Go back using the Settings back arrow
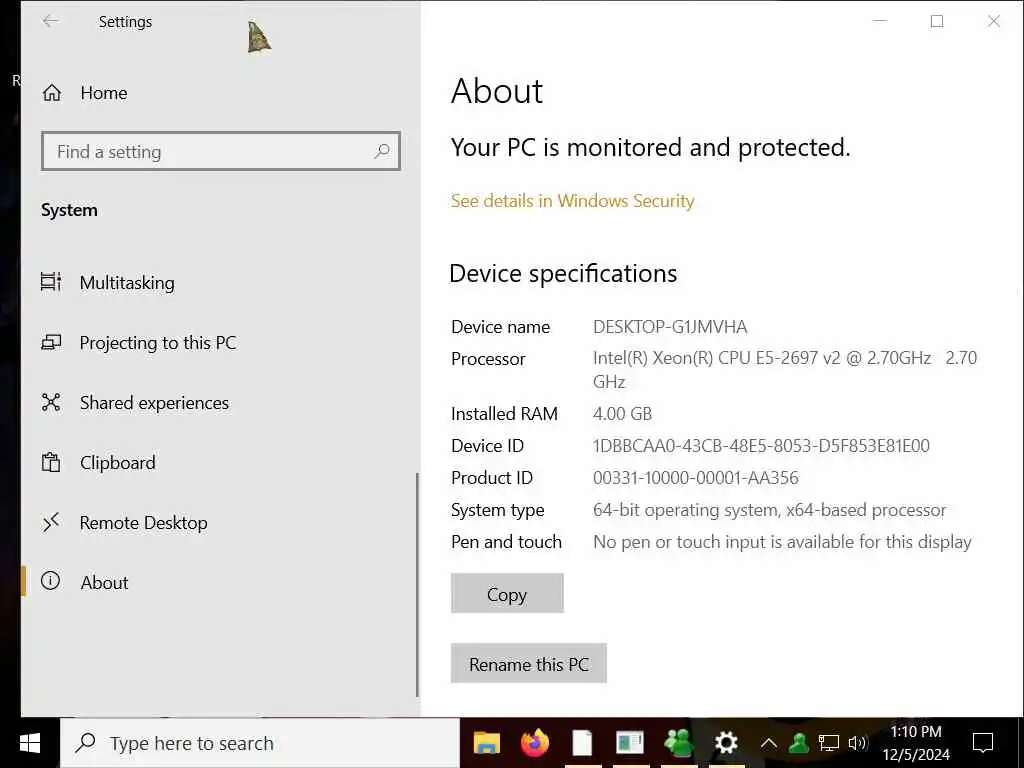 coord(50,22)
